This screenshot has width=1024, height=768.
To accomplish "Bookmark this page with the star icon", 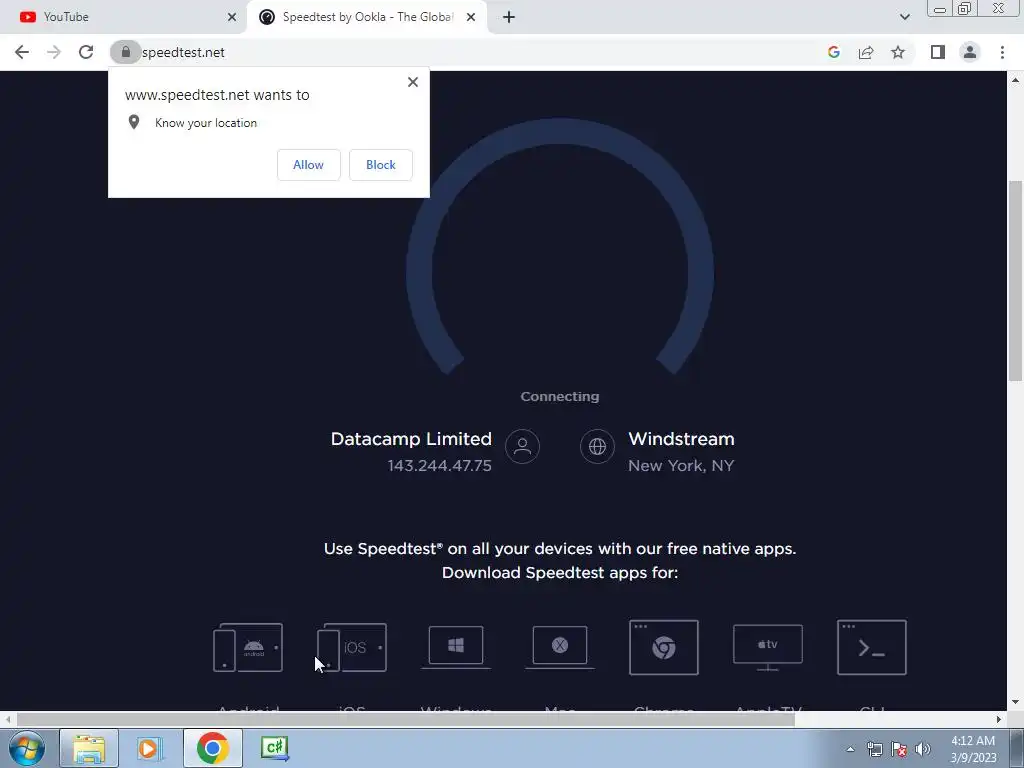I will click(898, 52).
